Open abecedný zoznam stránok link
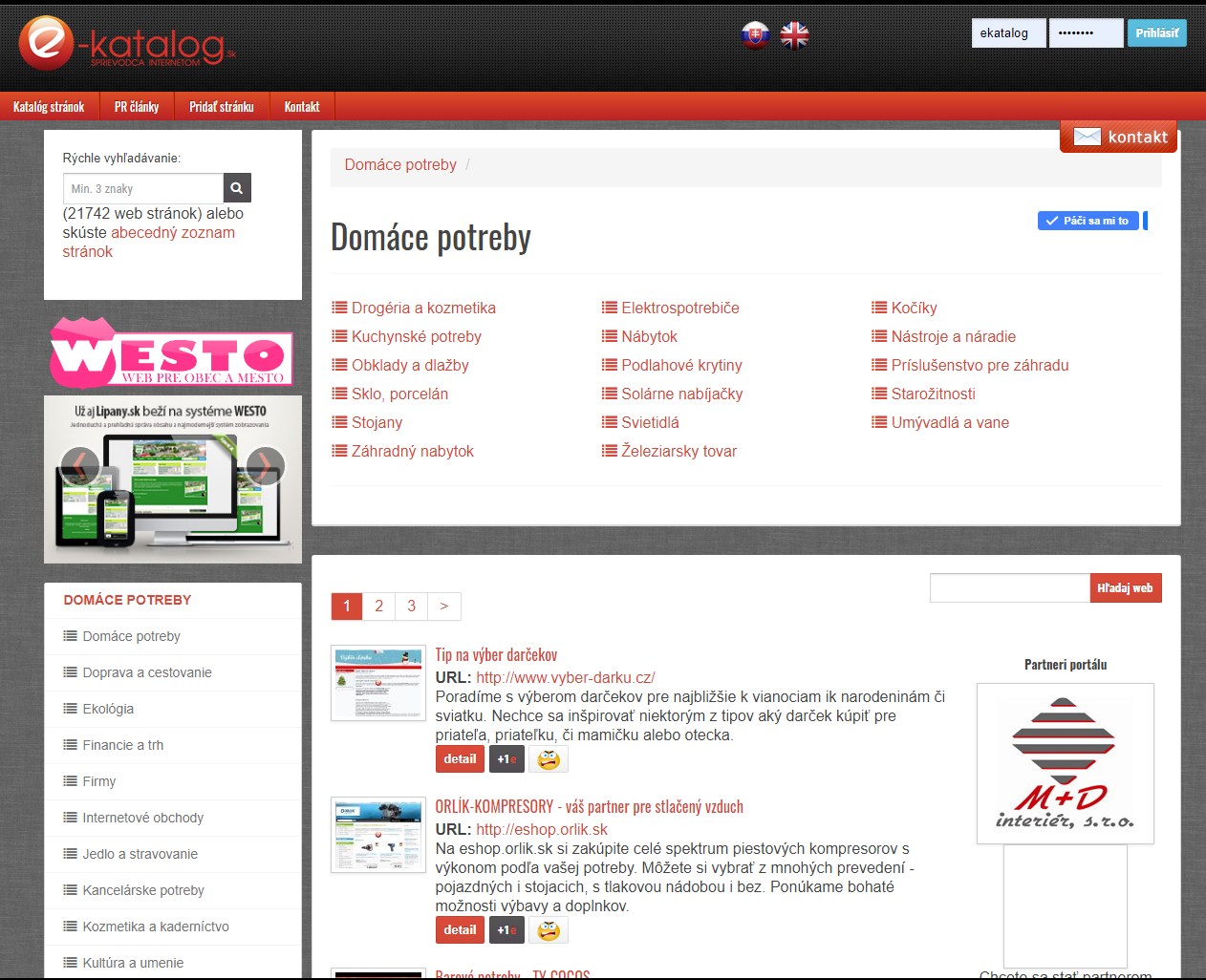1206x980 pixels. tap(149, 242)
